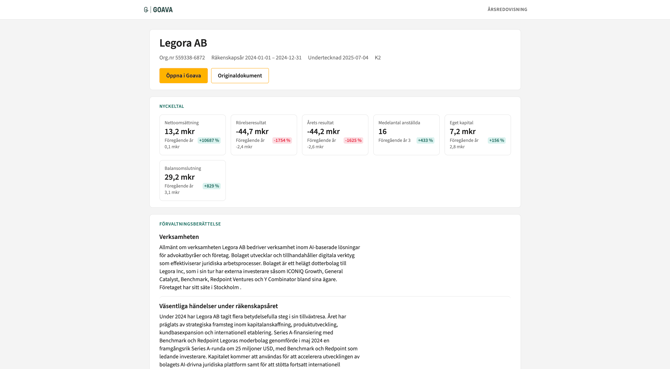This screenshot has width=670, height=369.
Task: Click the +433 % change badge
Action: click(425, 141)
